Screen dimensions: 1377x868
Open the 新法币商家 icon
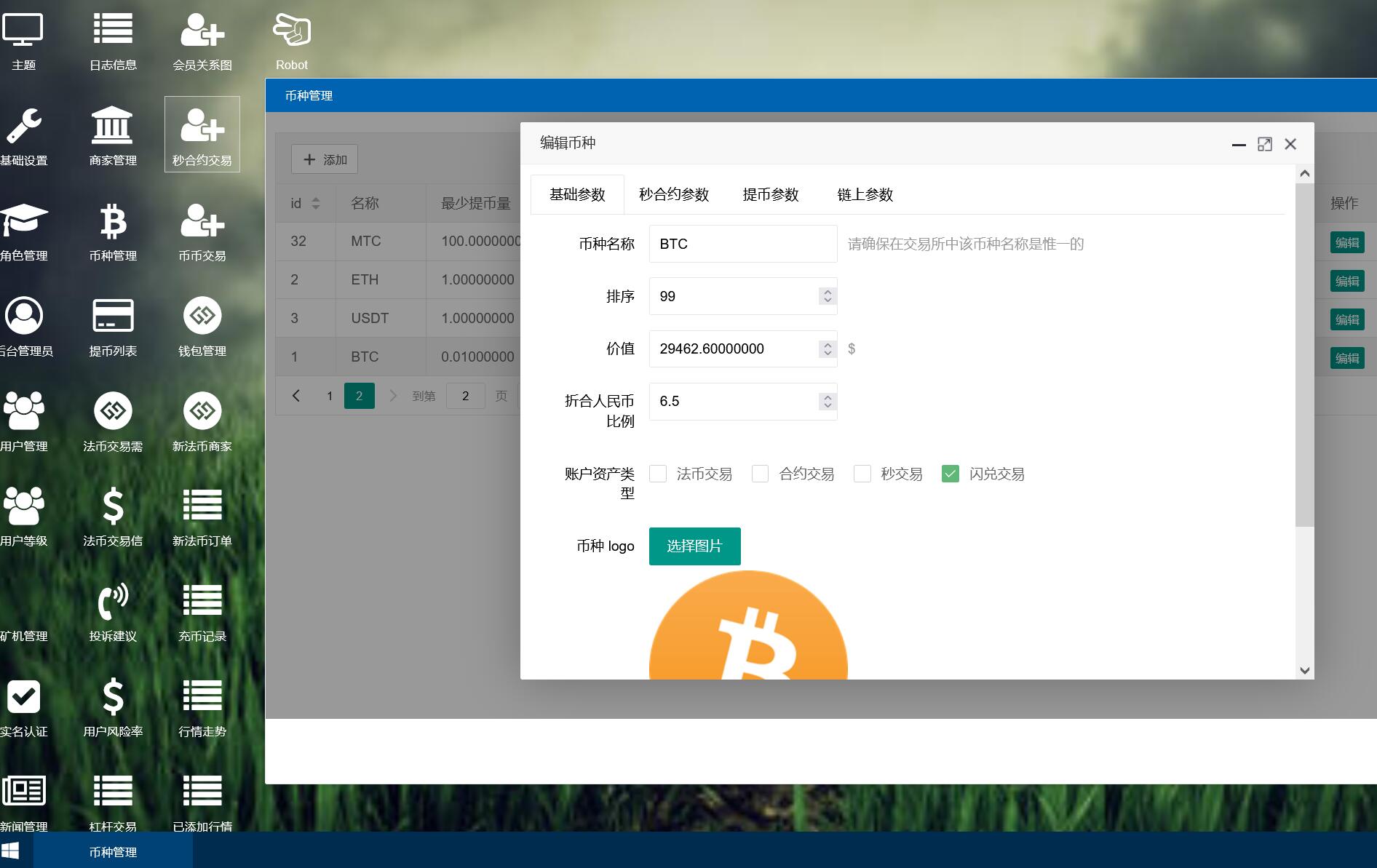point(202,423)
